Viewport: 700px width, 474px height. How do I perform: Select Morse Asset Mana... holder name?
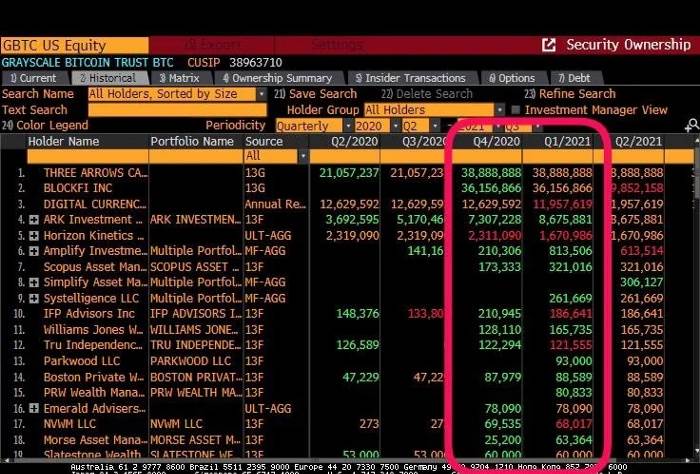[95, 440]
